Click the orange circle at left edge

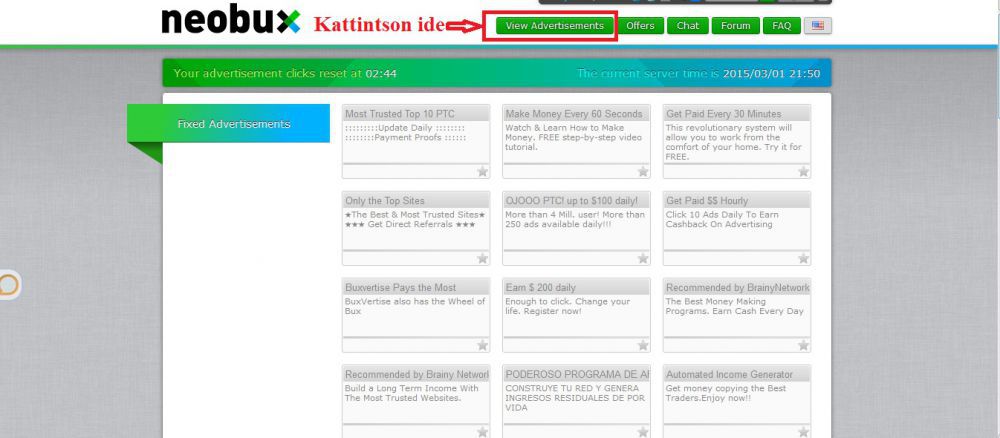pyautogui.click(x=7, y=286)
